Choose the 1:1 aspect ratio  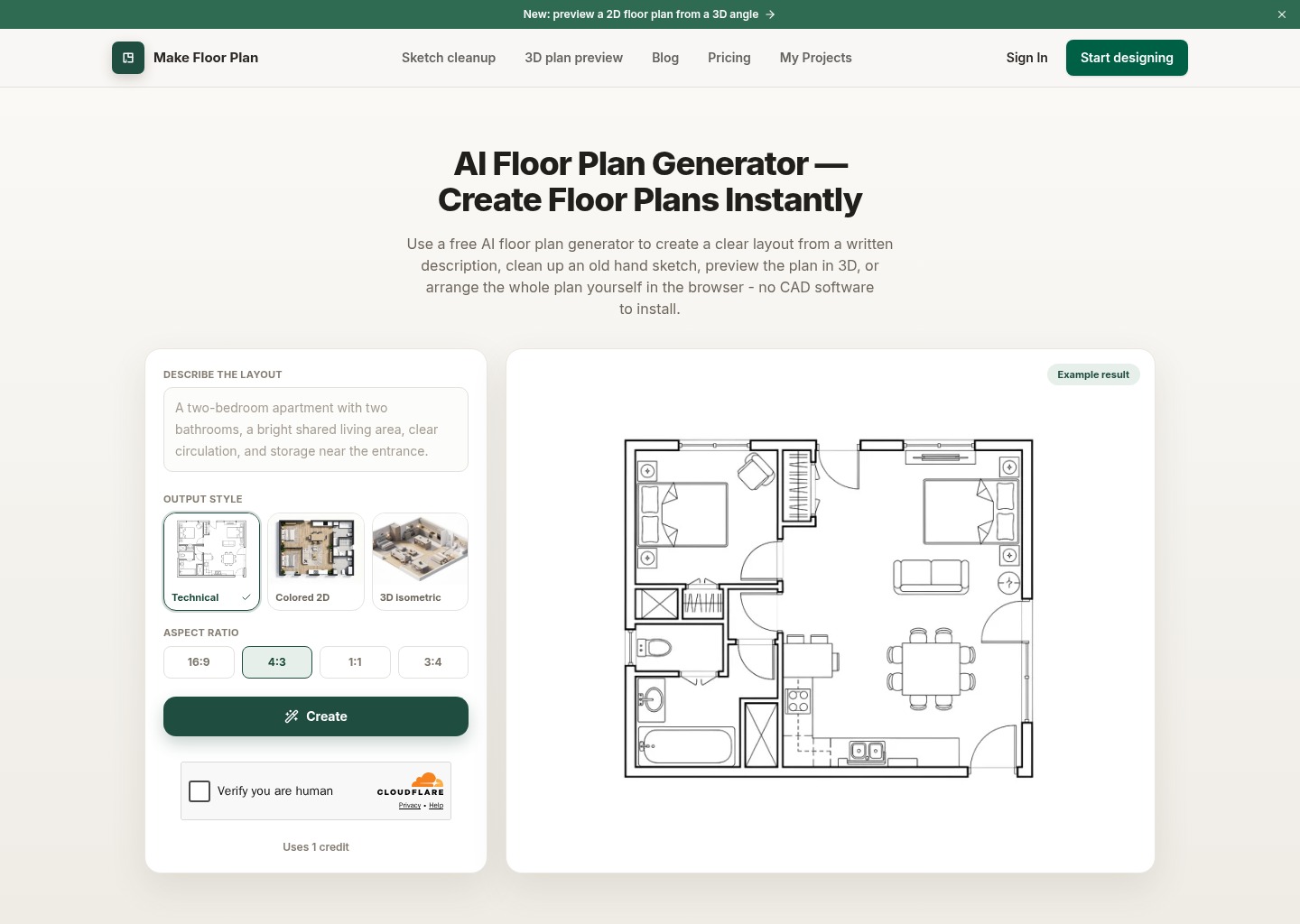[355, 662]
